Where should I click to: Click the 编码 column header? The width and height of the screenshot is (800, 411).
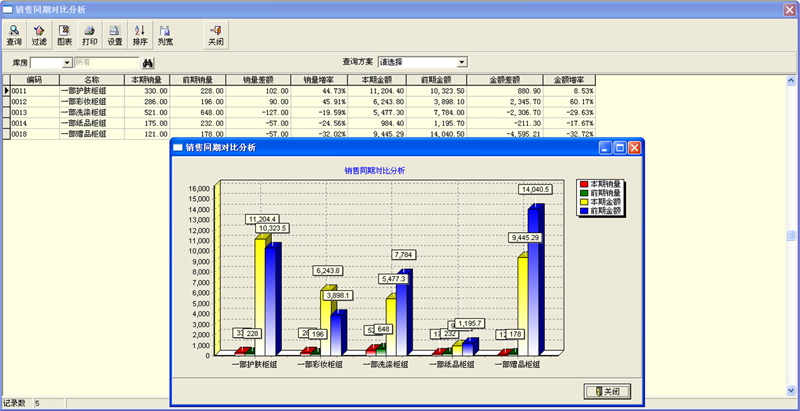pyautogui.click(x=35, y=80)
